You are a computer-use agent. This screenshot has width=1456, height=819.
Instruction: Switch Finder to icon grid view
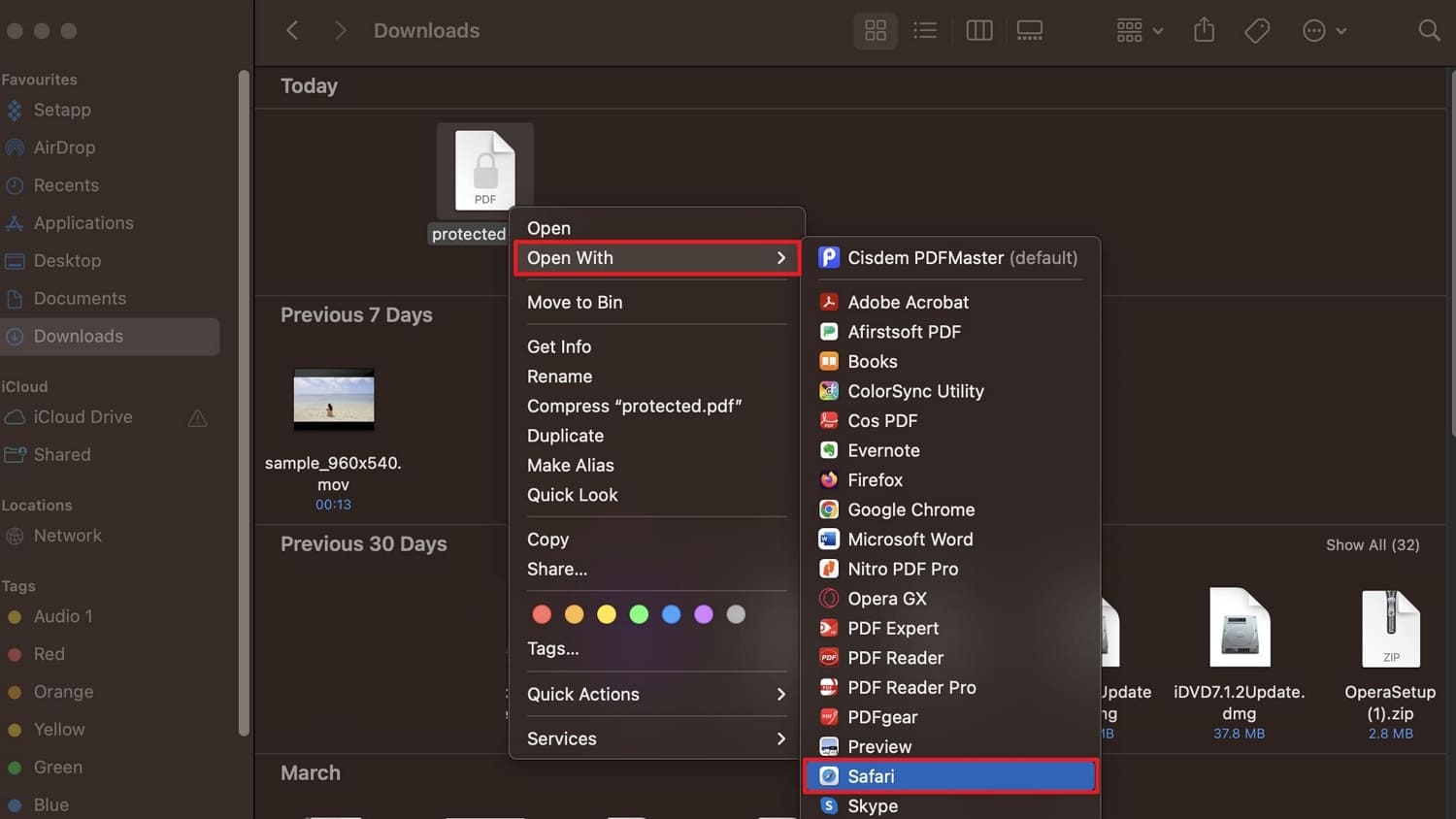click(875, 31)
